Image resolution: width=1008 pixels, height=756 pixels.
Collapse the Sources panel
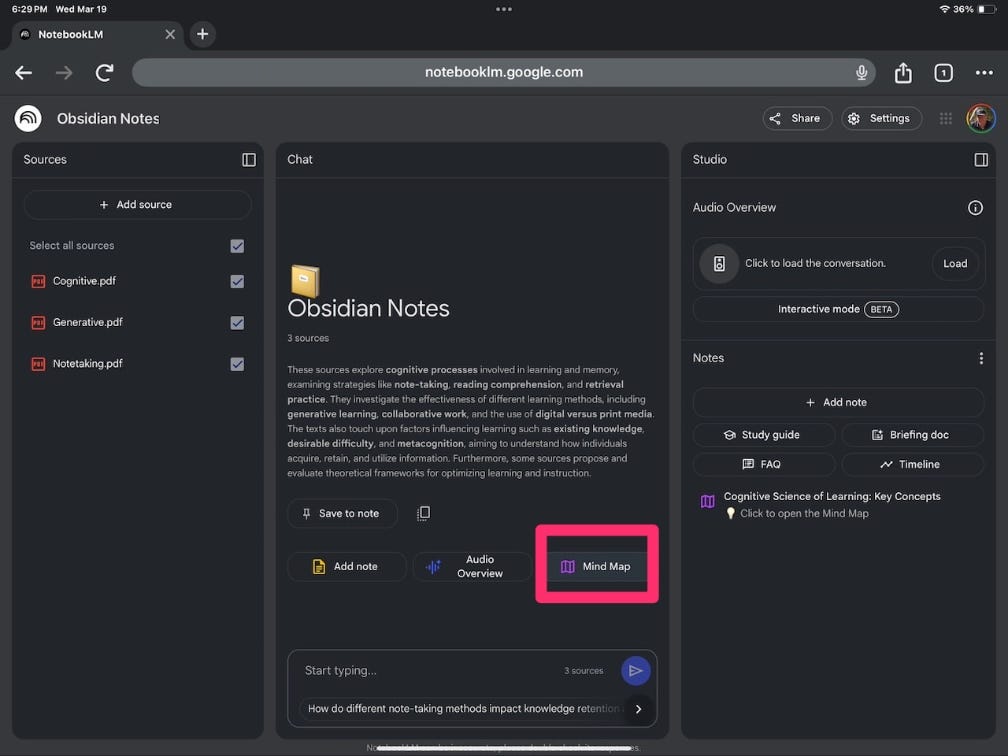coord(249,159)
